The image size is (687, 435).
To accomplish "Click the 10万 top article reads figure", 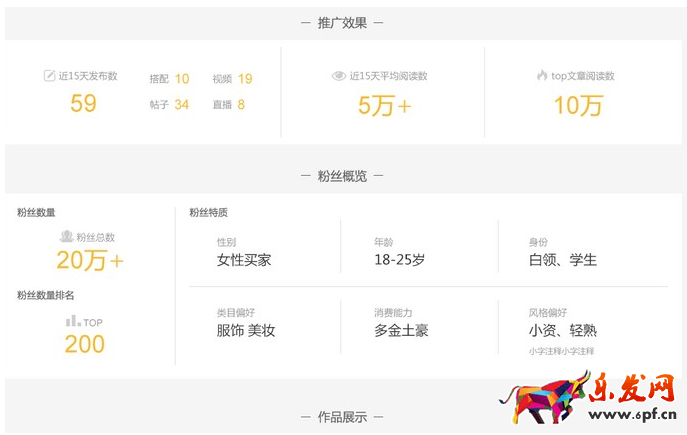I will click(x=578, y=104).
